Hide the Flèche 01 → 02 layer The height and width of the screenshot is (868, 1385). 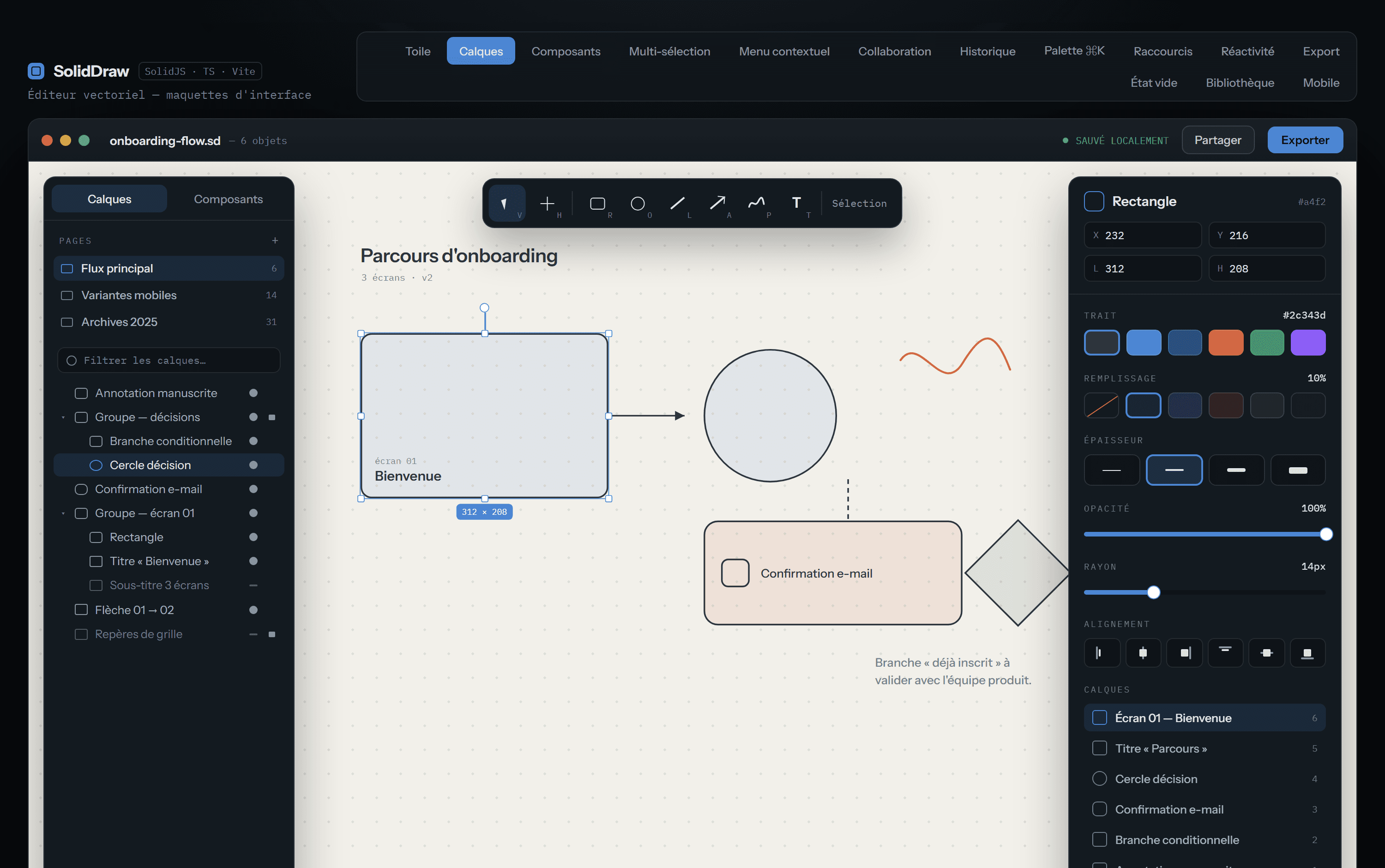pos(253,610)
